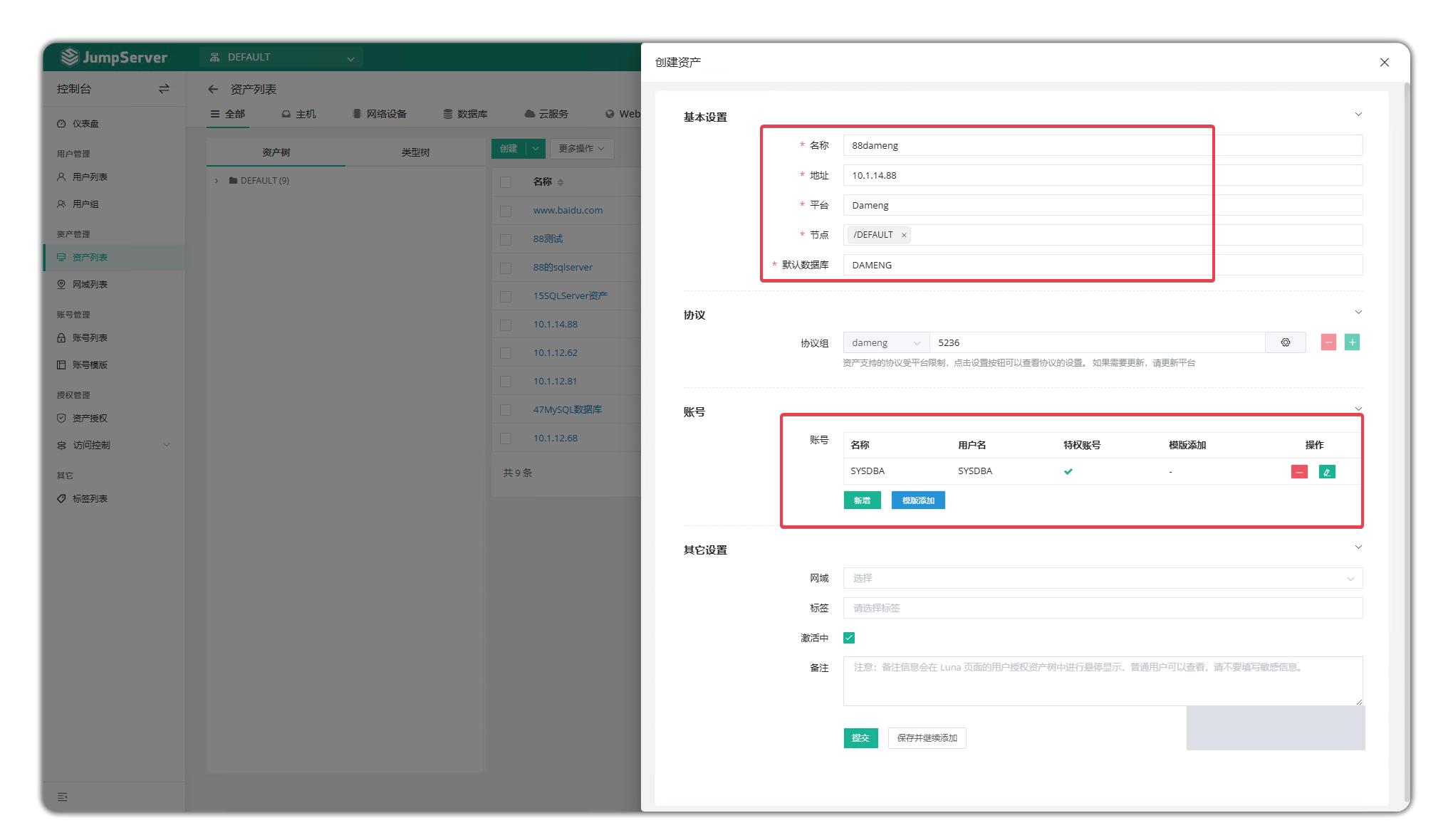Click the 模版添加 button

[x=918, y=500]
